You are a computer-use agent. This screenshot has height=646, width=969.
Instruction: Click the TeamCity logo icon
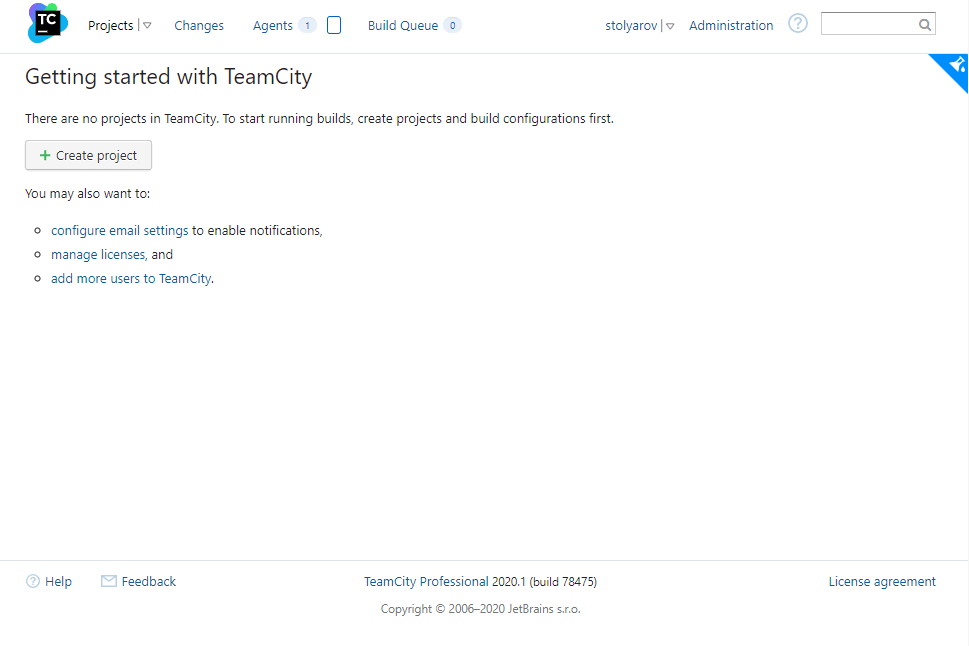(48, 23)
